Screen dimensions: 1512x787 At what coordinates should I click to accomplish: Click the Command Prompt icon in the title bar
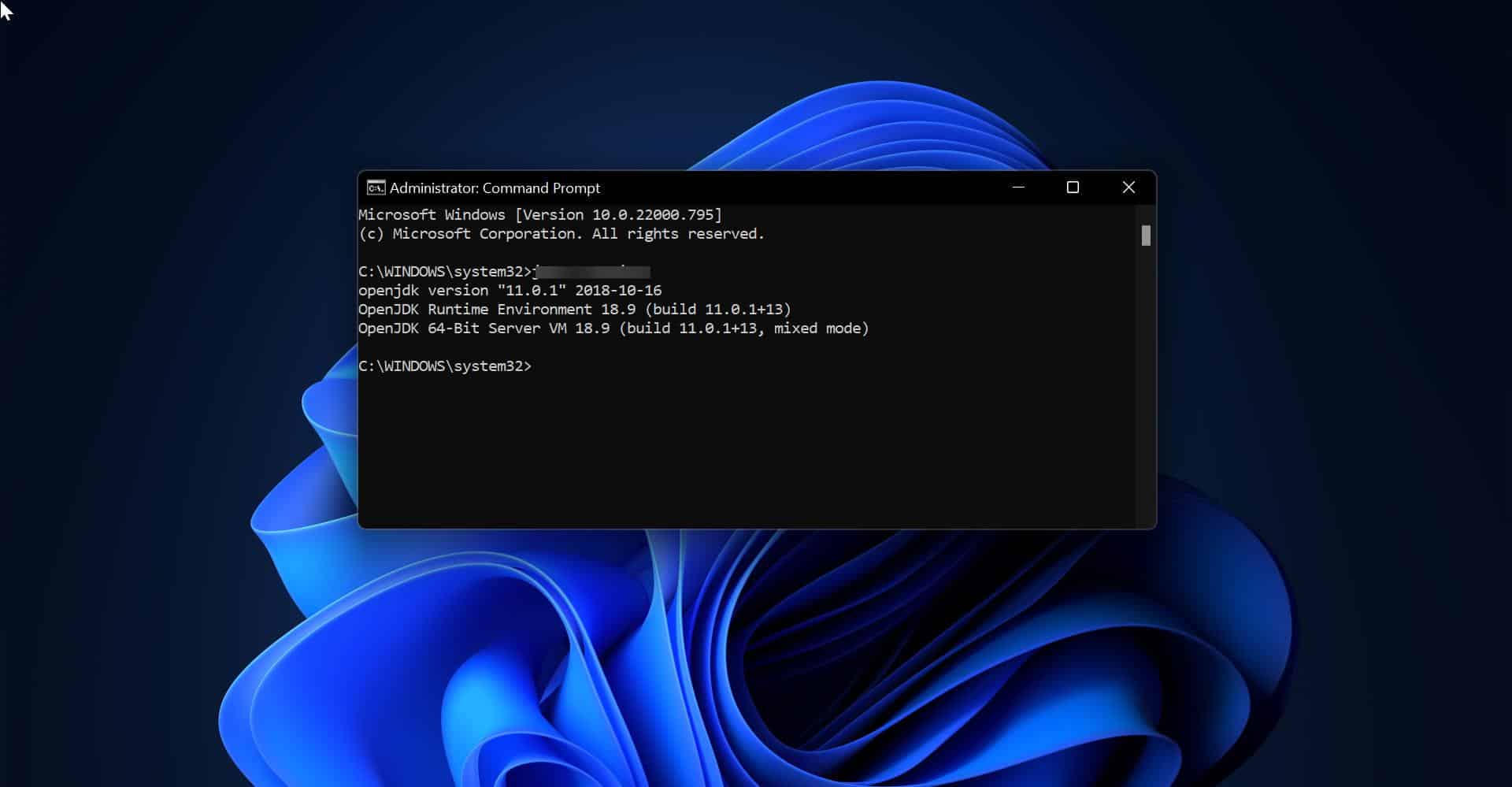pyautogui.click(x=378, y=187)
